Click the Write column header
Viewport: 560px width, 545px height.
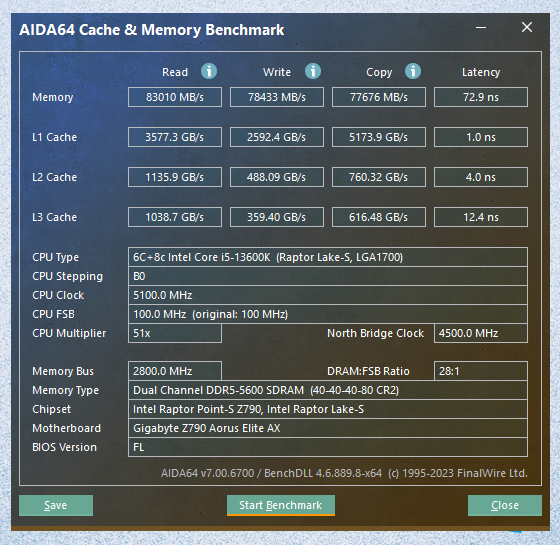pos(277,72)
